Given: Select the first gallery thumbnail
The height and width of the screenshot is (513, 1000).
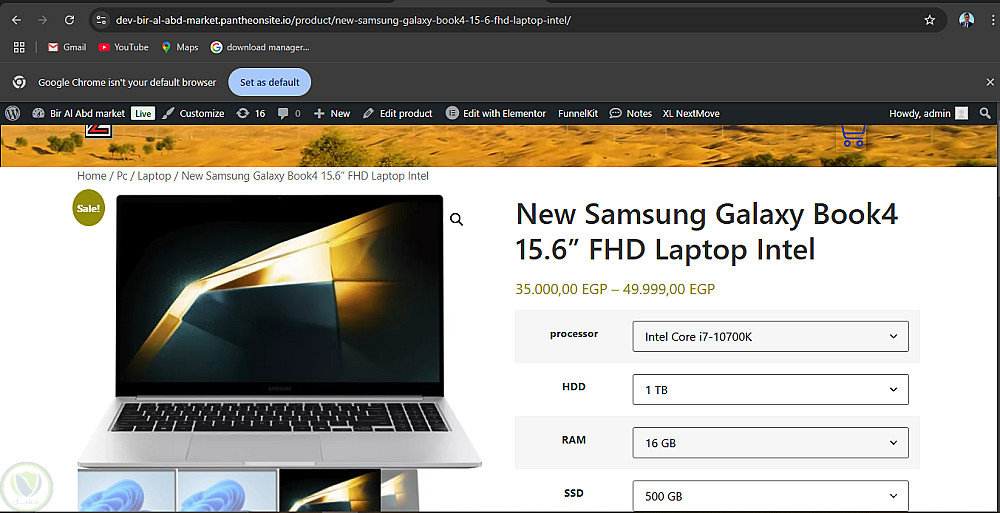Looking at the screenshot, I should tap(126, 491).
